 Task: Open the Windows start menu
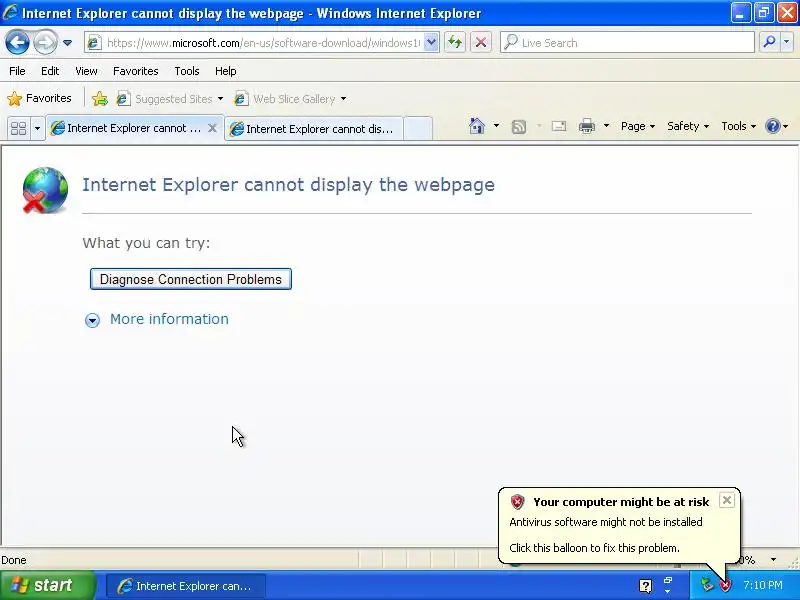pyautogui.click(x=47, y=585)
